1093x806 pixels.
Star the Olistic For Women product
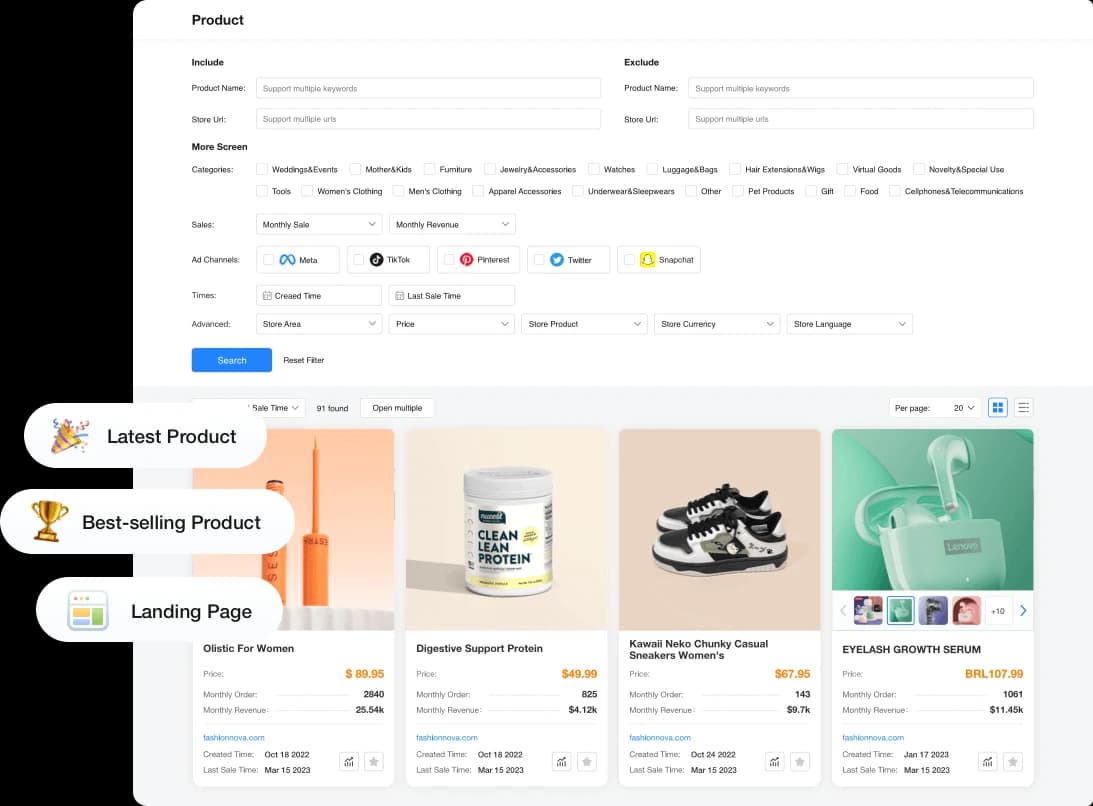click(x=374, y=762)
